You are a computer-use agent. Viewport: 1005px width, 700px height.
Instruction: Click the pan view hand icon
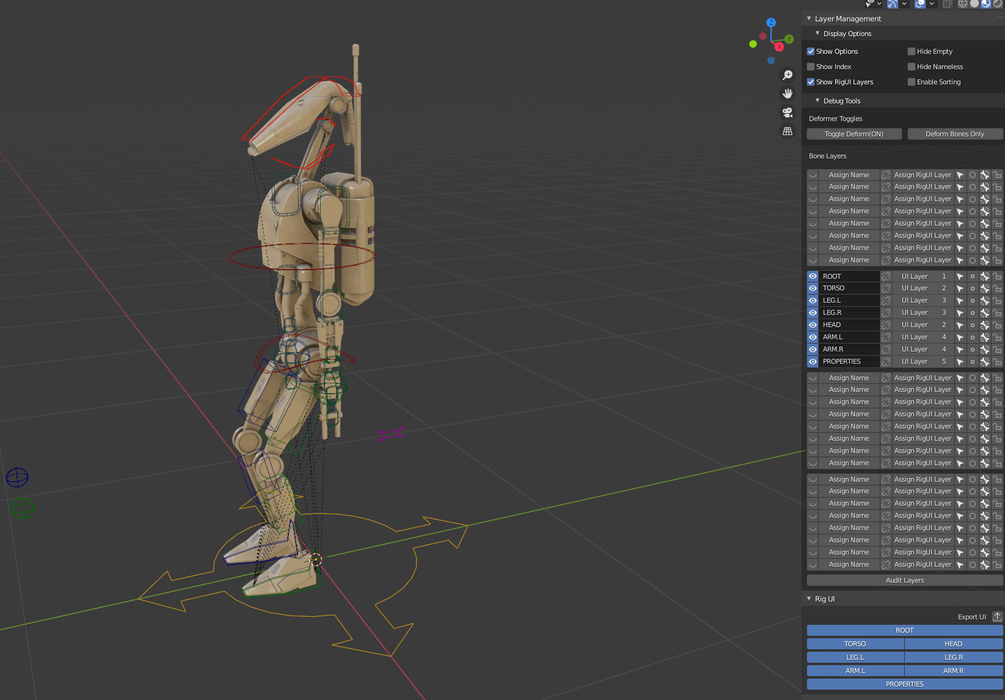tap(787, 94)
